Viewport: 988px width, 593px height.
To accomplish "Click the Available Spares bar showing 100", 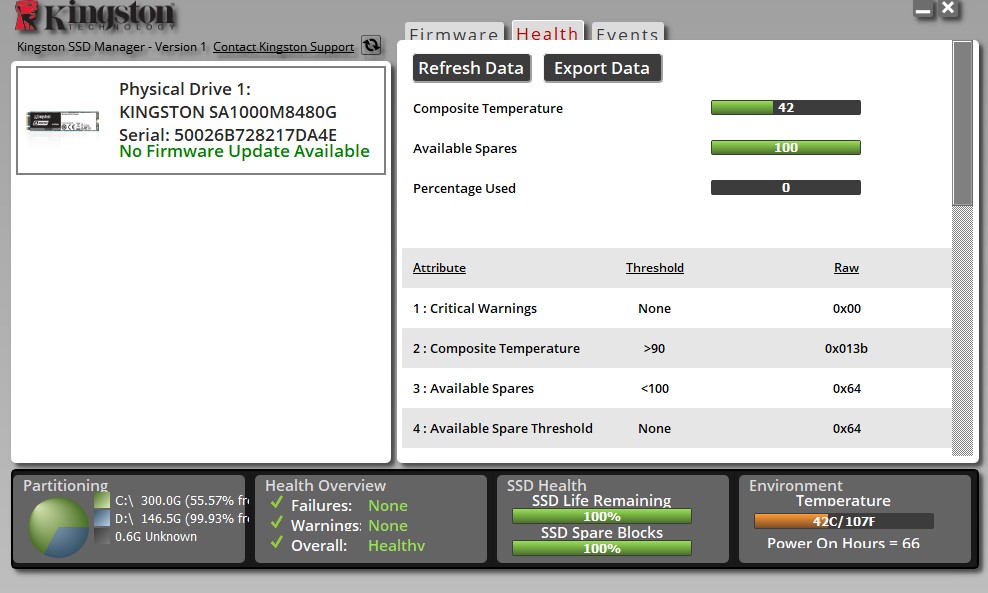I will (x=786, y=147).
